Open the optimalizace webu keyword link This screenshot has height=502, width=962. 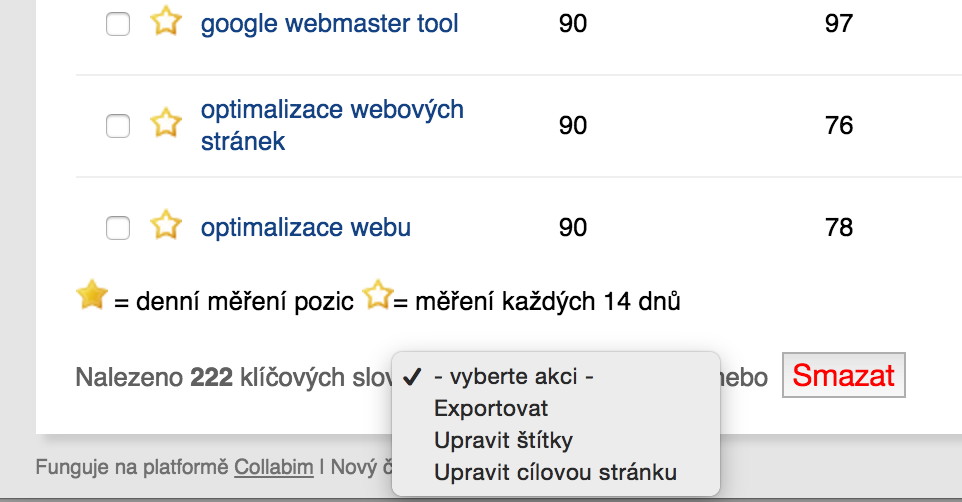point(306,227)
